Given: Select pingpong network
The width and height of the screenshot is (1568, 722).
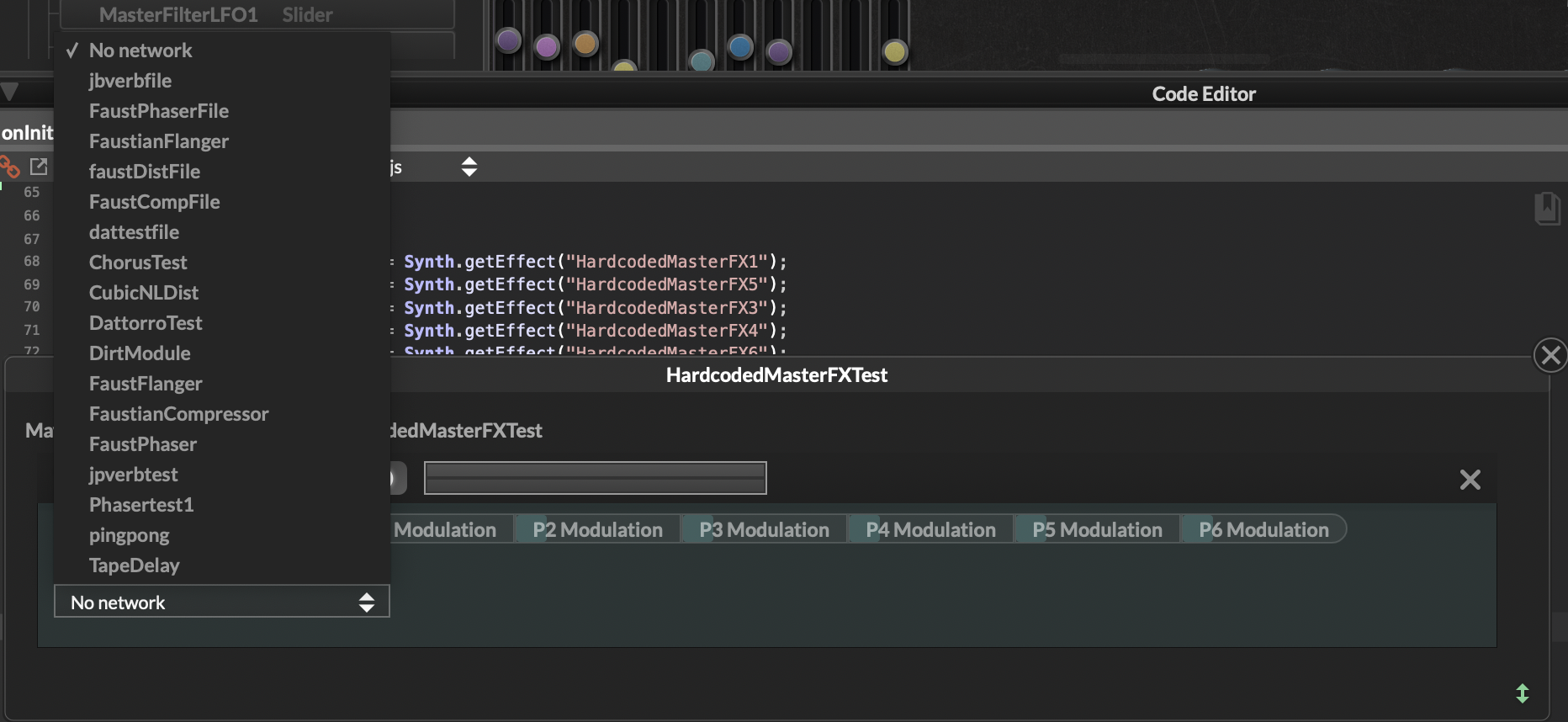Looking at the screenshot, I should [x=222, y=535].
